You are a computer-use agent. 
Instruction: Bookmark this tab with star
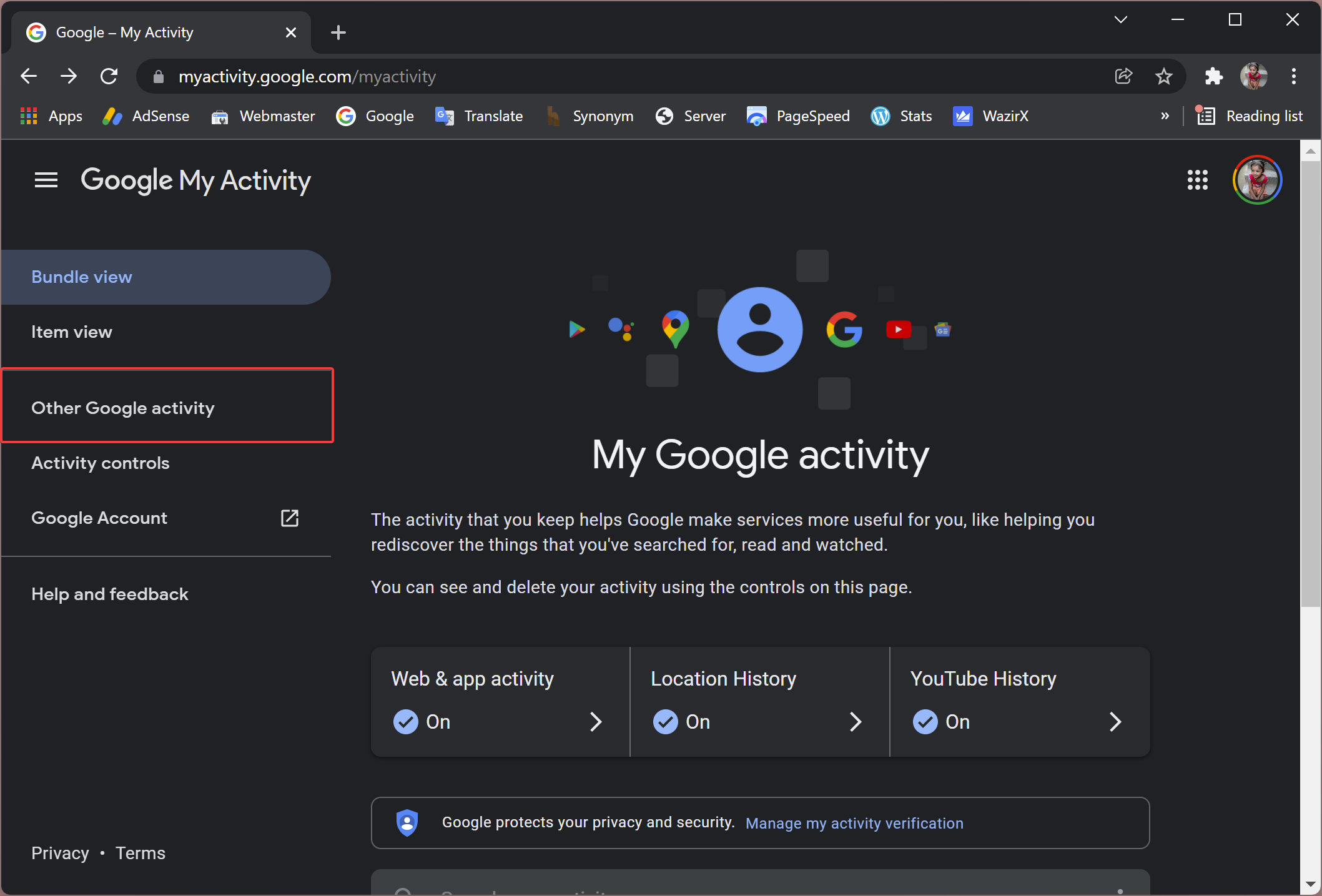1163,76
